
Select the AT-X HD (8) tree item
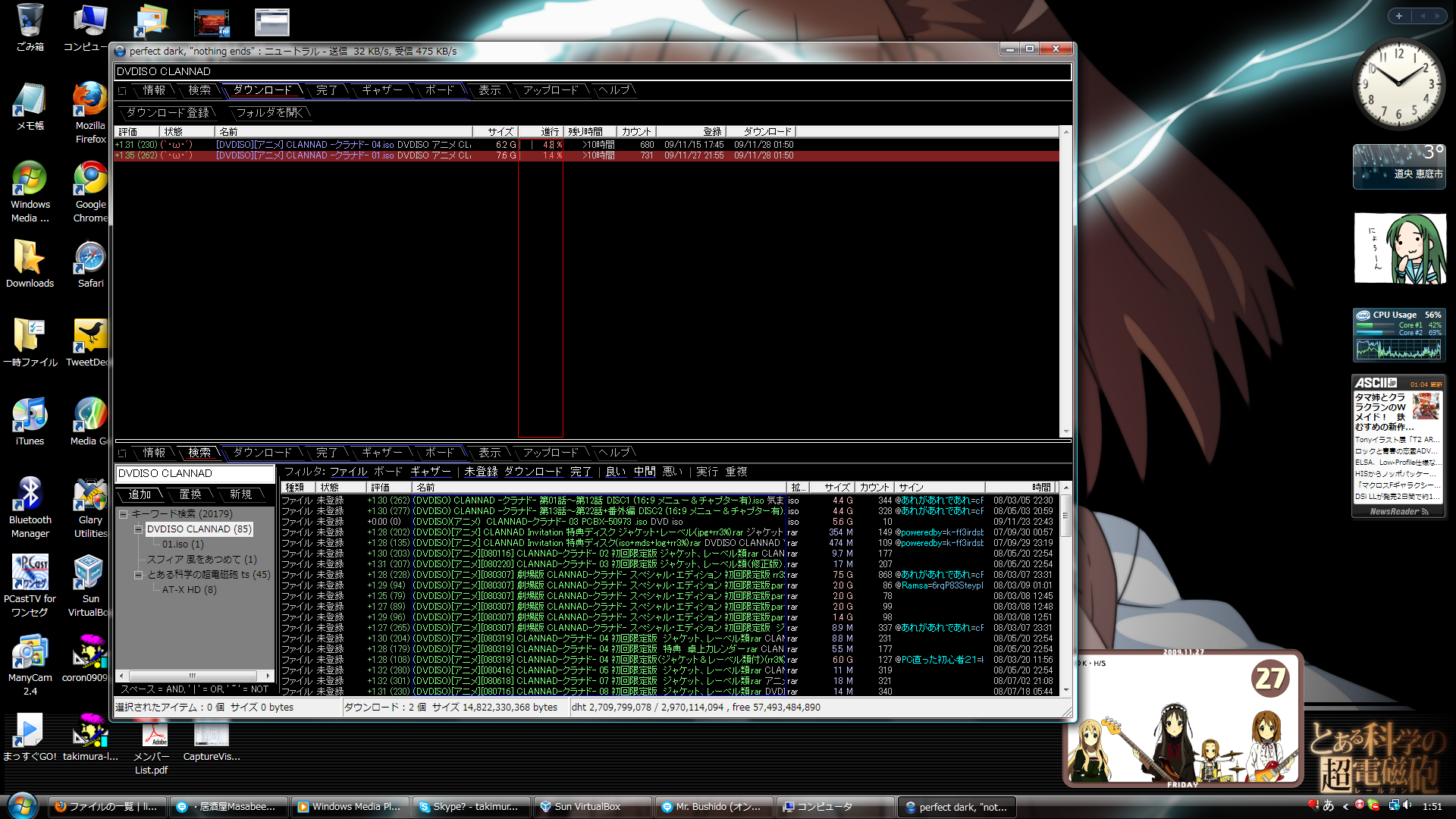[x=189, y=590]
